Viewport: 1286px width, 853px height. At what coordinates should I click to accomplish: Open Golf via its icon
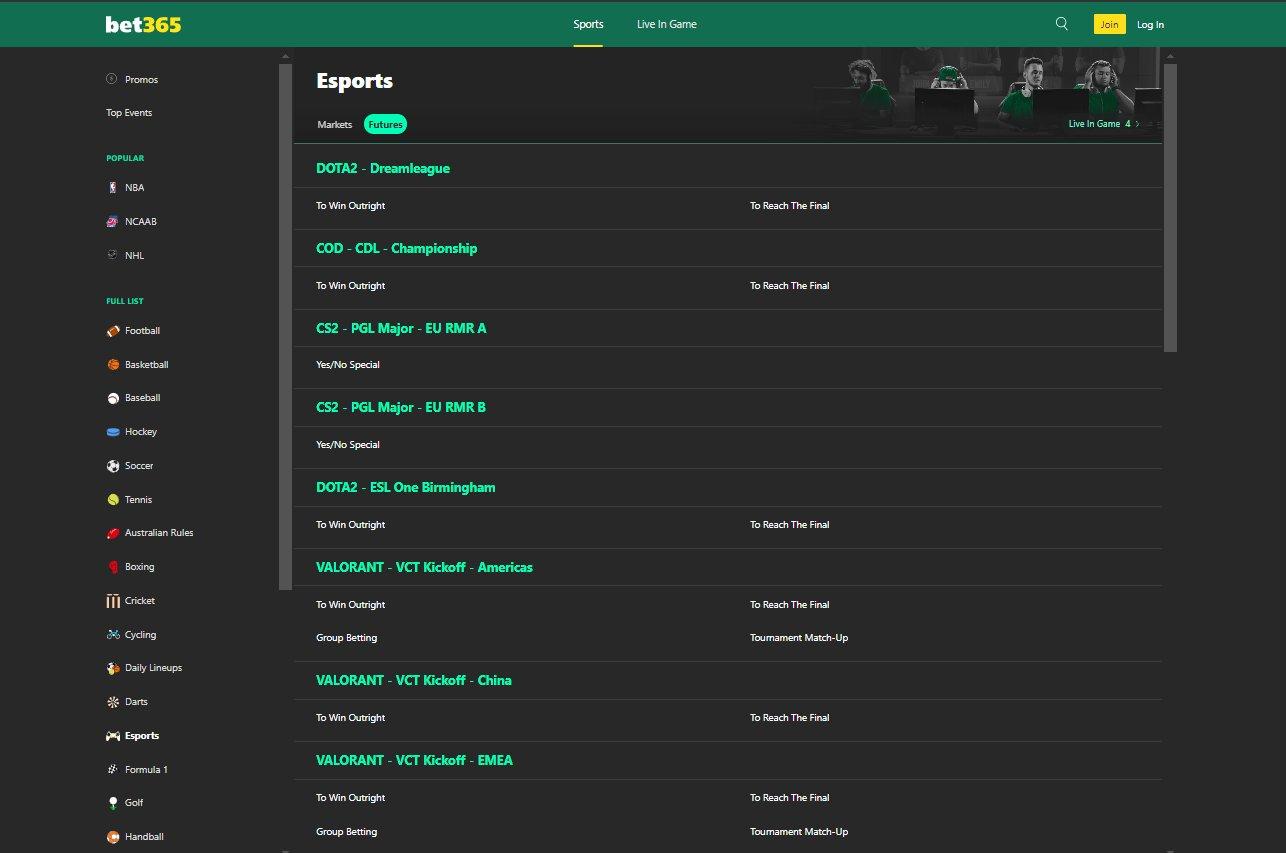tap(113, 803)
